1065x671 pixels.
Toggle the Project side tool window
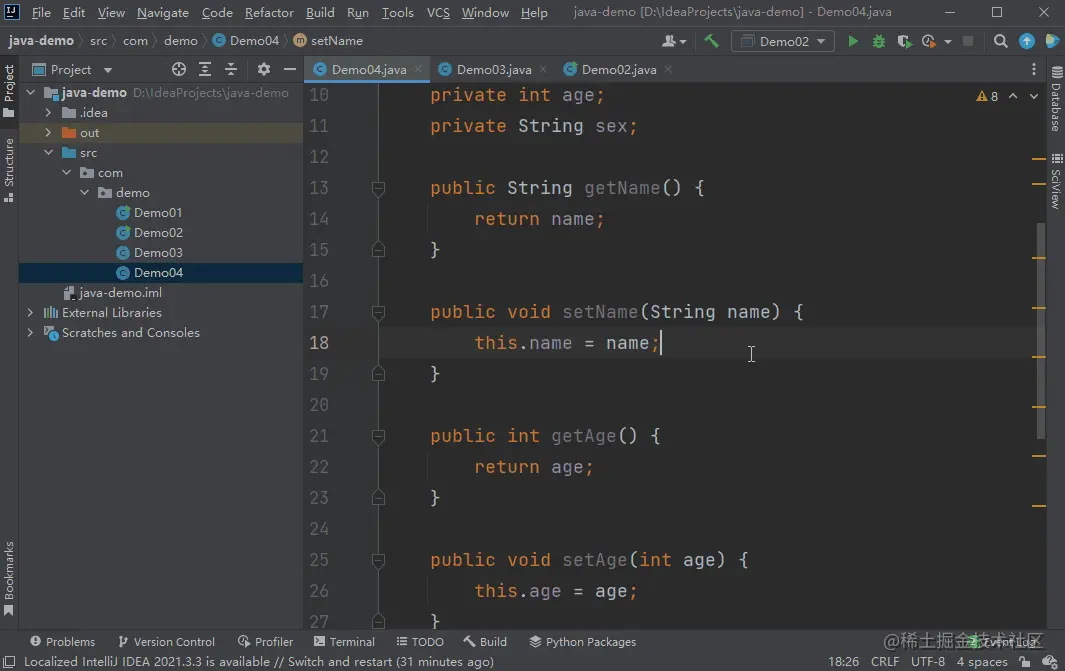coord(9,91)
